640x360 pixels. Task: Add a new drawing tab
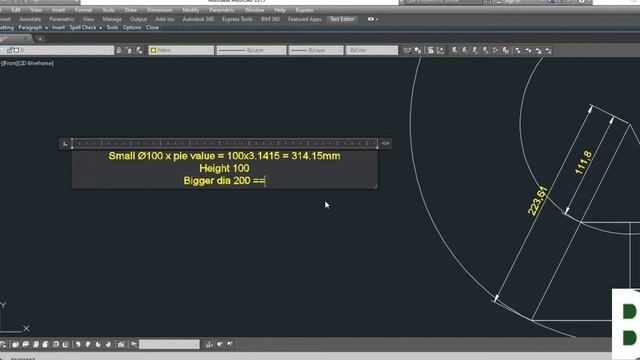[40, 39]
